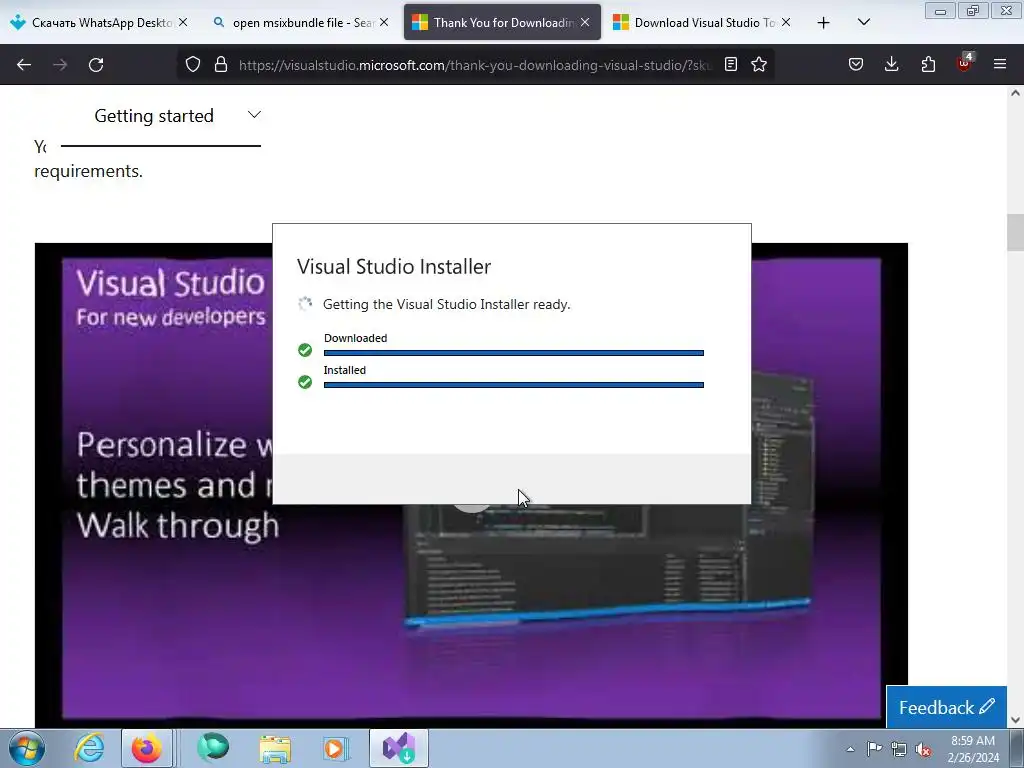
Task: Click the Visual Studio Installer taskbar icon
Action: pos(399,748)
